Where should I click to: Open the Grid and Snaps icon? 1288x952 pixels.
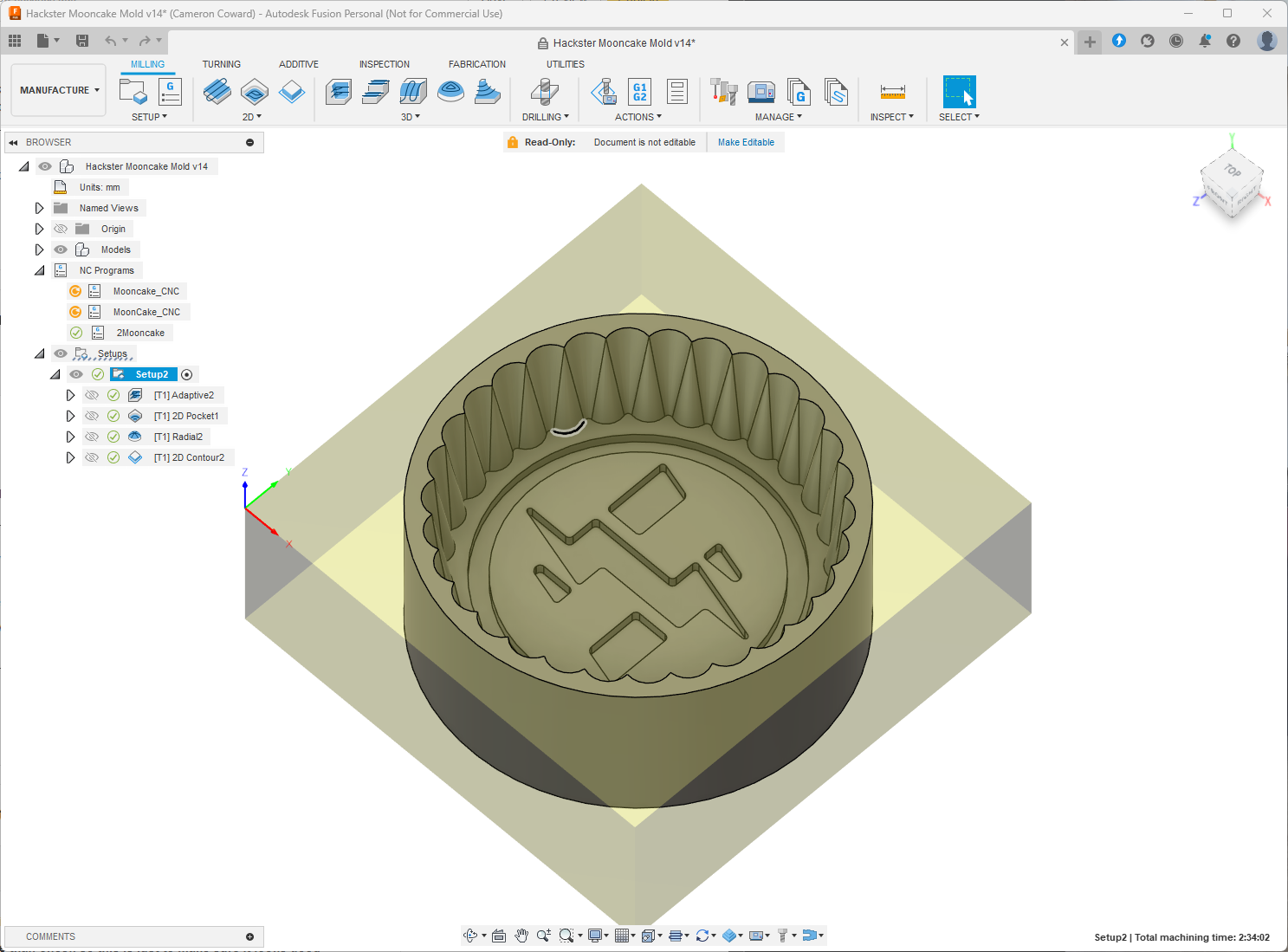[621, 936]
